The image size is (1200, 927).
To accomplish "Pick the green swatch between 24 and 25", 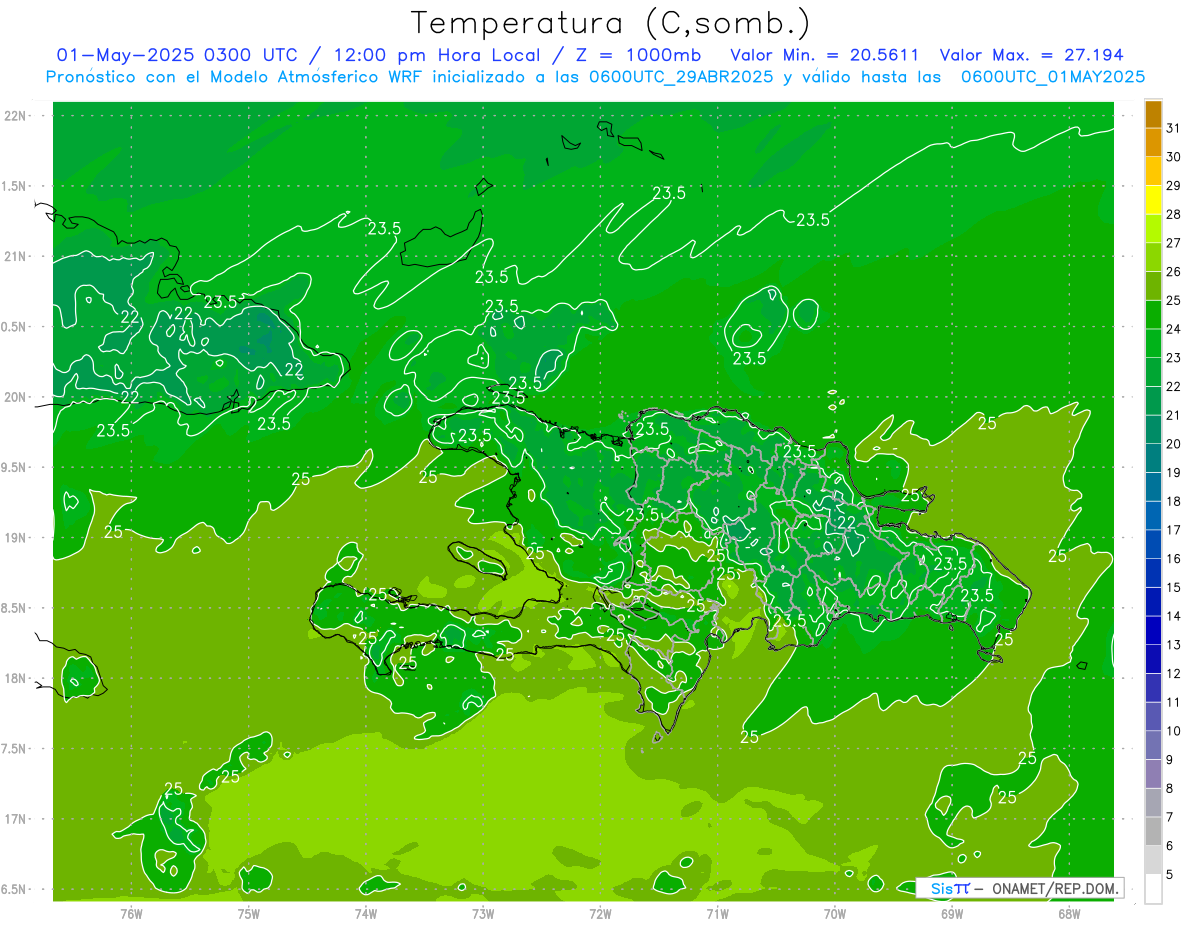I will click(x=1154, y=315).
